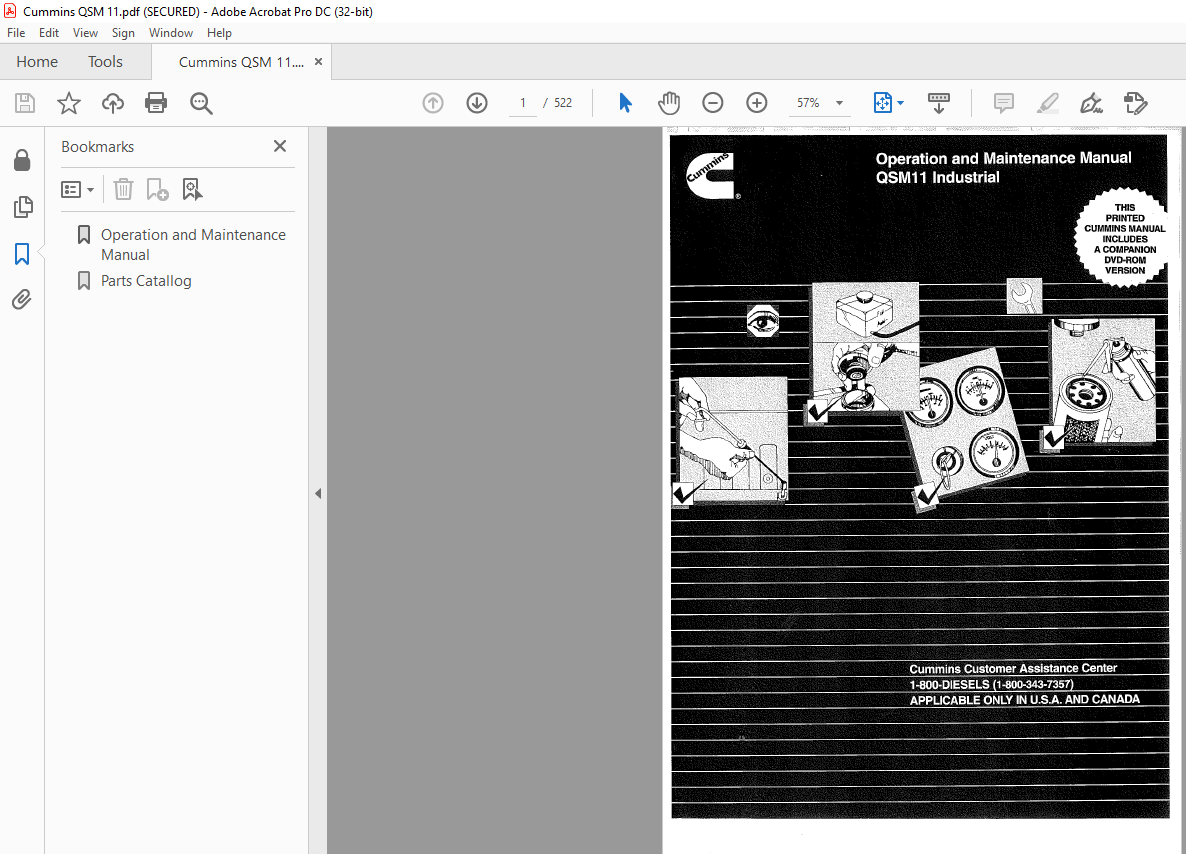Switch to the Home tab
Image resolution: width=1186 pixels, height=854 pixels.
[37, 62]
